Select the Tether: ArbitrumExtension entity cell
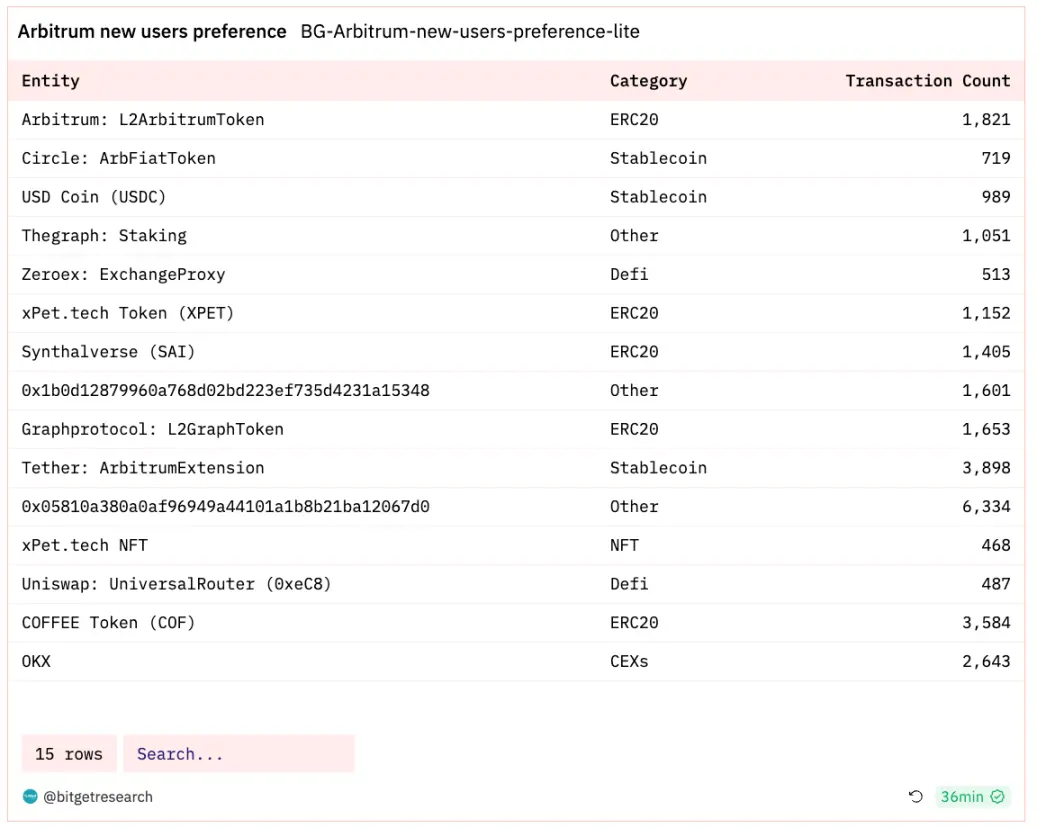Screen dimensions: 1037x828 (x=143, y=468)
